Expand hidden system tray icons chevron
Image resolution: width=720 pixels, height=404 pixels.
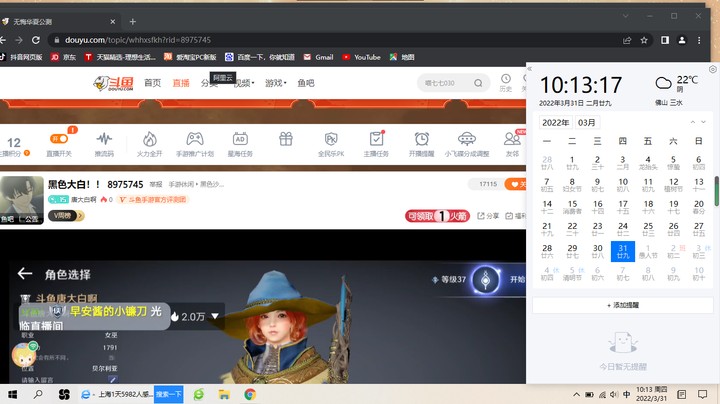(x=576, y=394)
